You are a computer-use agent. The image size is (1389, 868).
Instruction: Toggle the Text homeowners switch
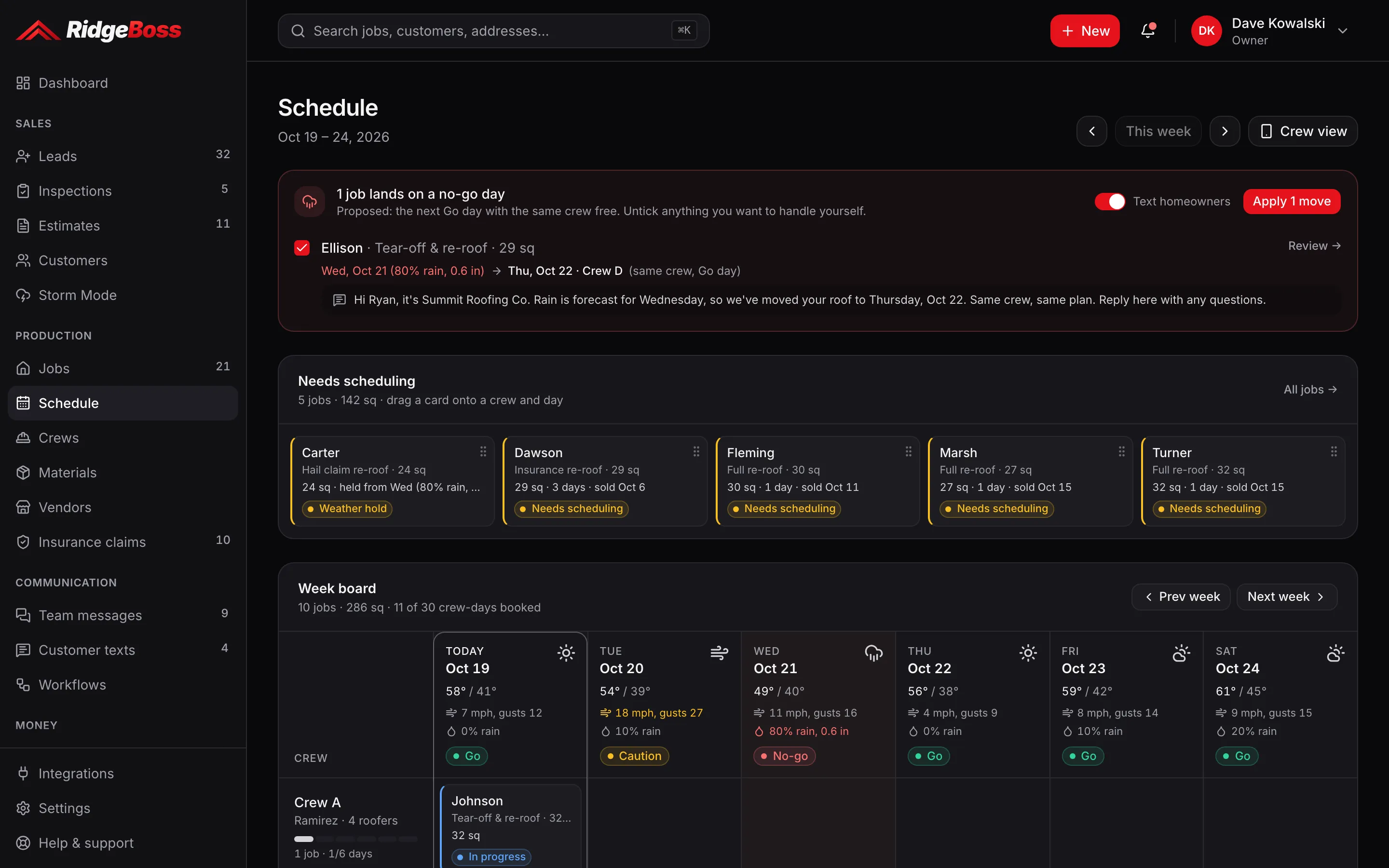point(1110,202)
